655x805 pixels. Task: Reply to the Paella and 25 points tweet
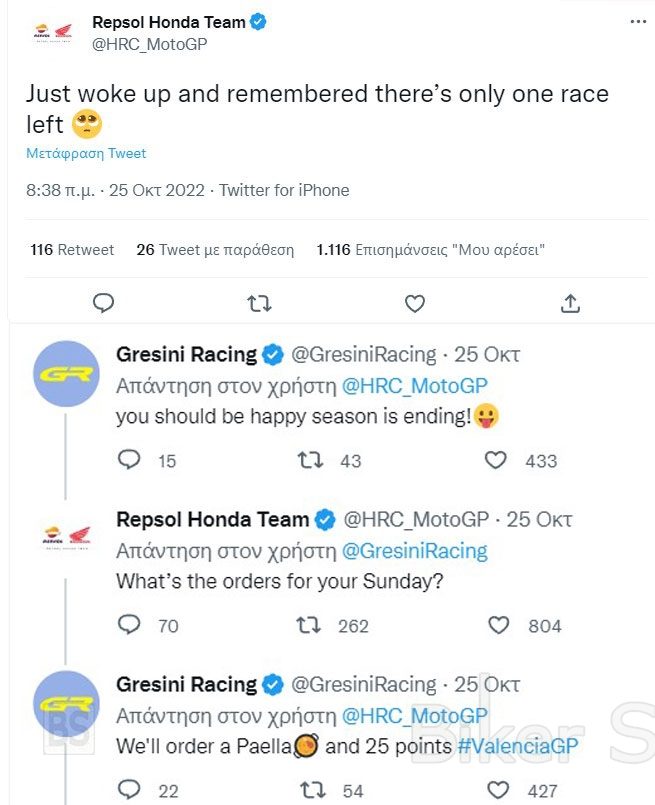coord(129,790)
